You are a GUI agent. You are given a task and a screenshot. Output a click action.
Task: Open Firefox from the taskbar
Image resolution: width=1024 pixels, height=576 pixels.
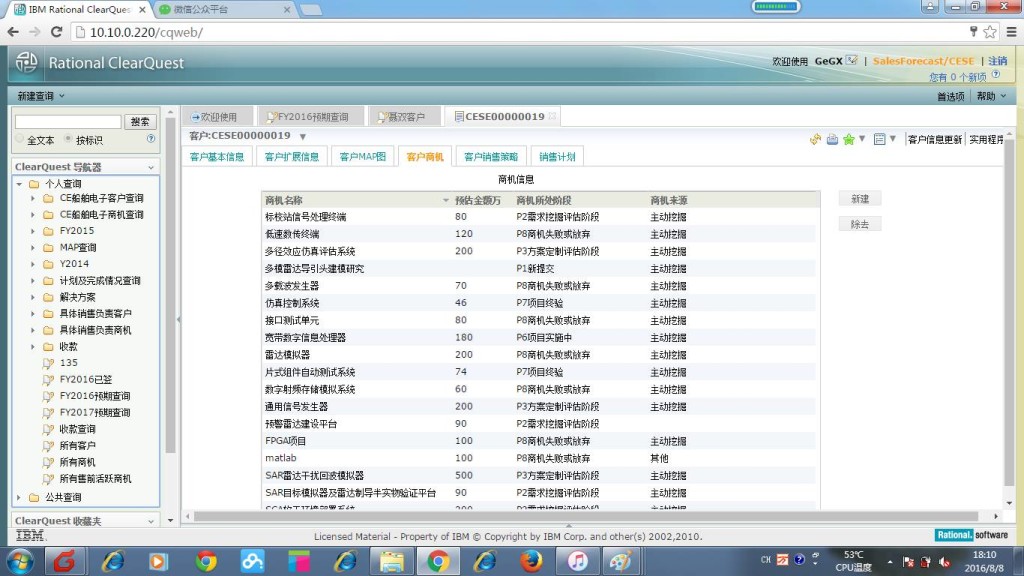(x=530, y=561)
